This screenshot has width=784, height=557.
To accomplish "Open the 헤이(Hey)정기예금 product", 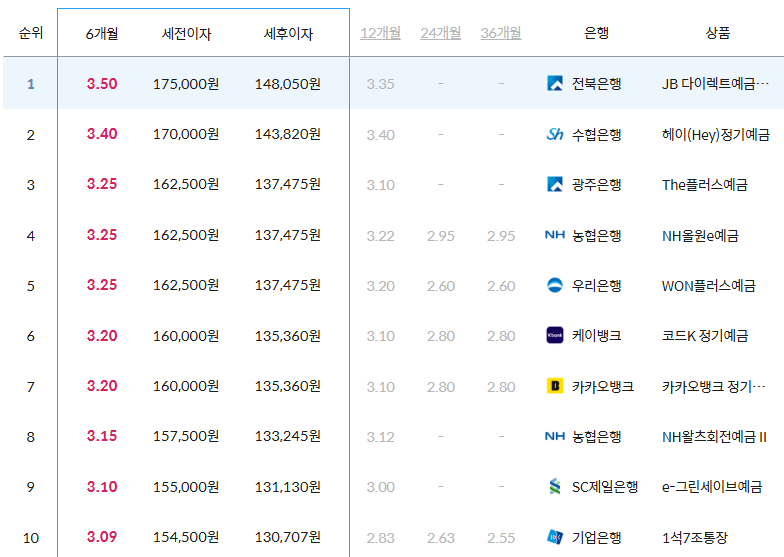I will click(716, 134).
